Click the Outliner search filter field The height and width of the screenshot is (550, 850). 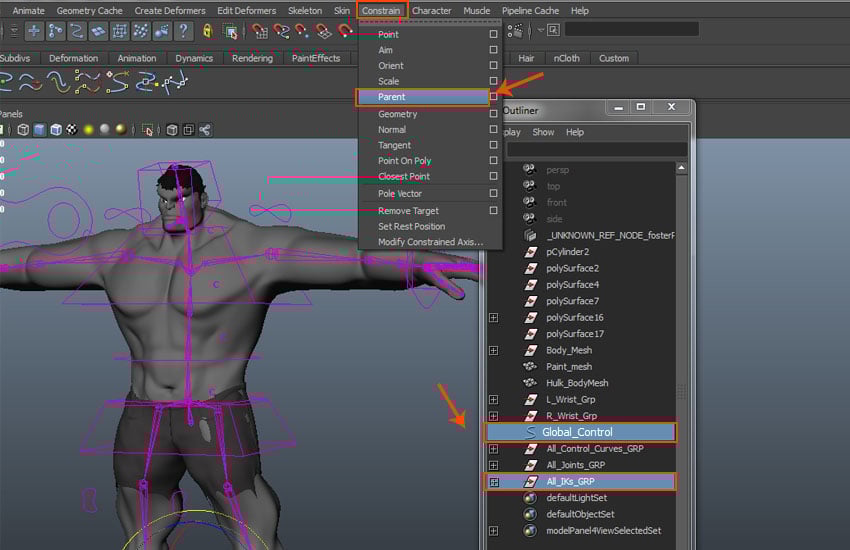pos(595,149)
